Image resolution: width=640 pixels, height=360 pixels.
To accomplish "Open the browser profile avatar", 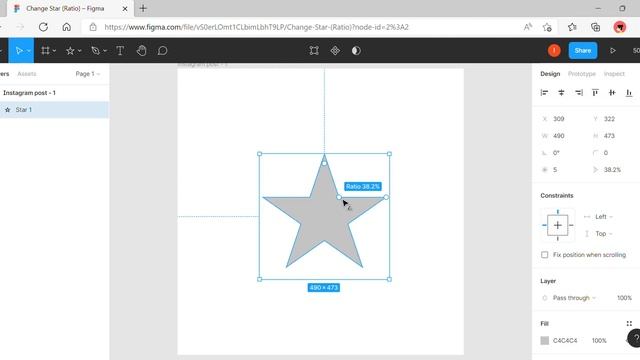I will tap(620, 27).
